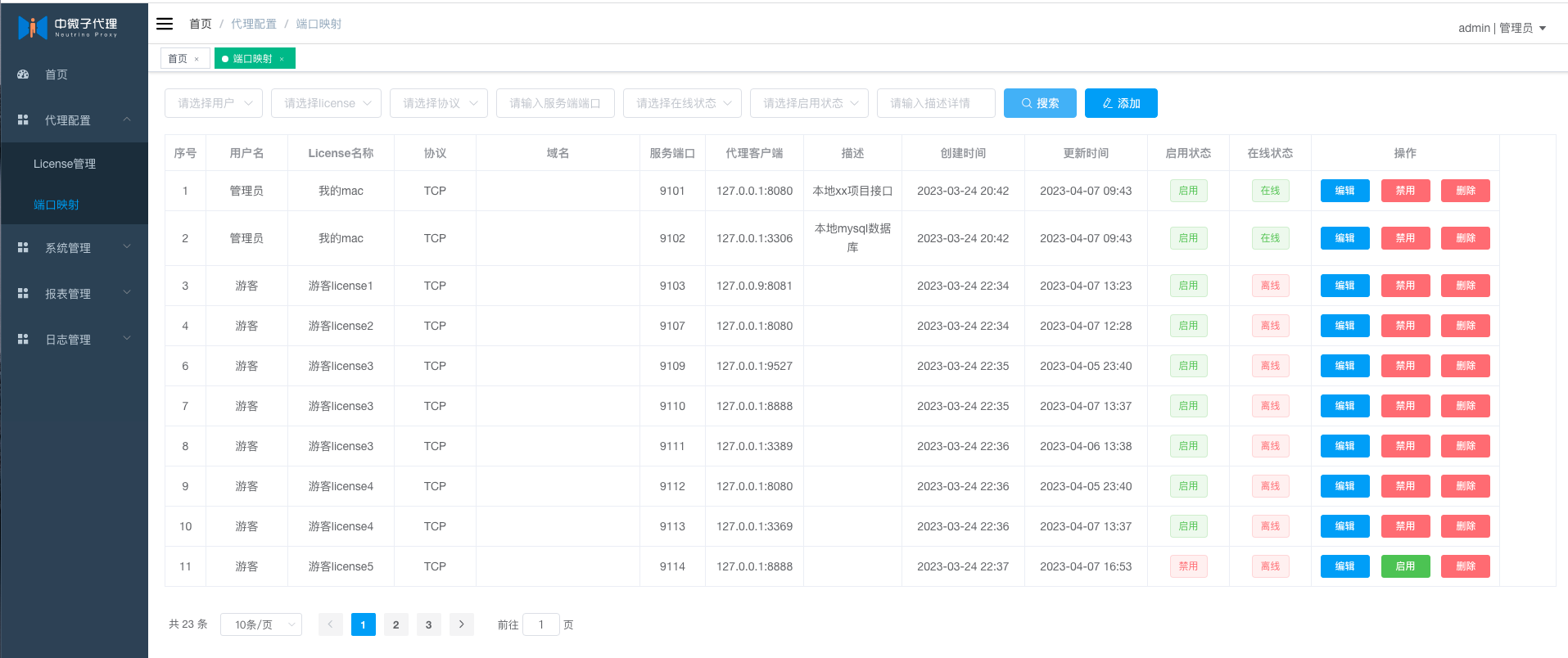Click the dashboard icon beside 首页
The image size is (1568, 658).
click(x=23, y=74)
